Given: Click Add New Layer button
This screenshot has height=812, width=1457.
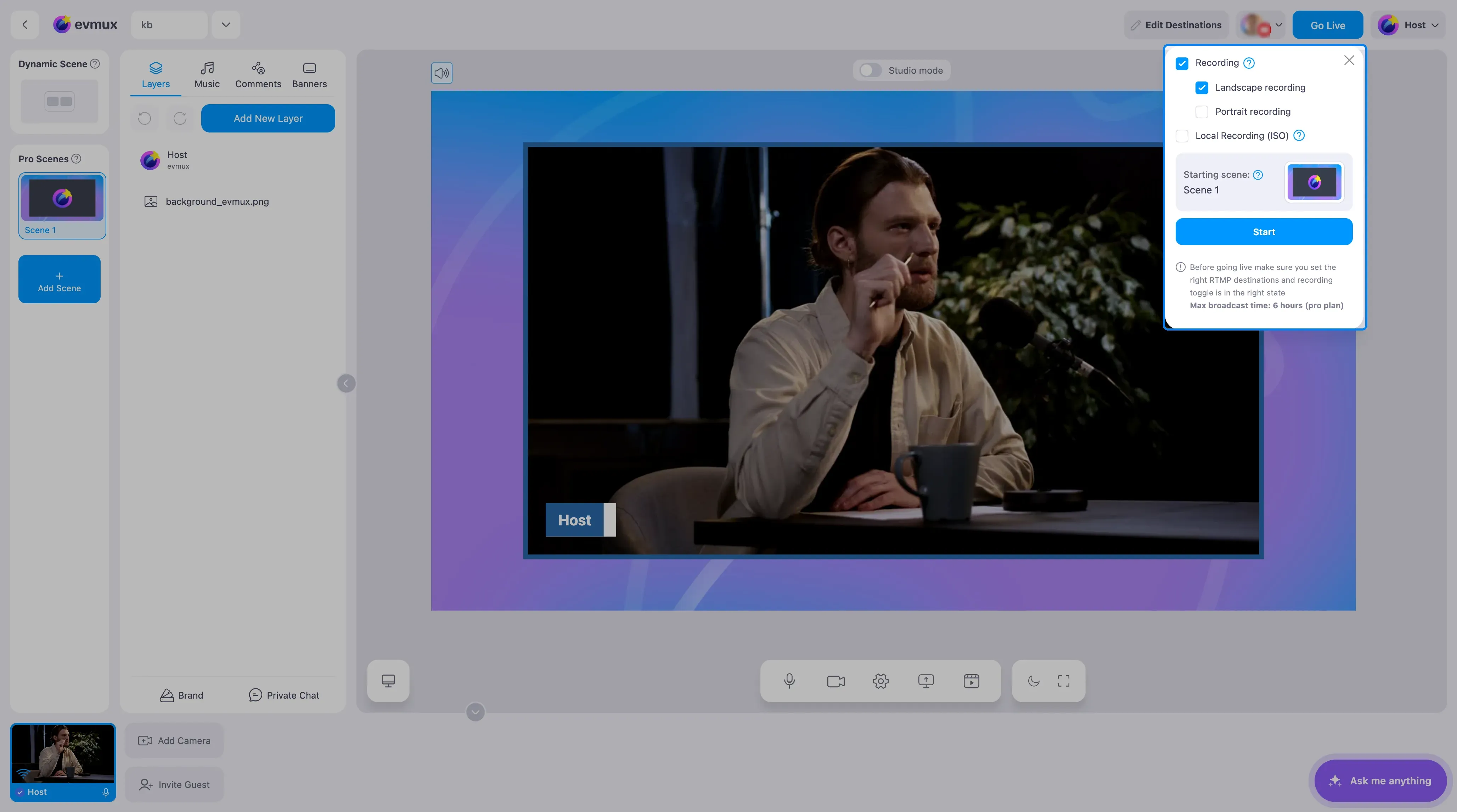Looking at the screenshot, I should [x=268, y=118].
